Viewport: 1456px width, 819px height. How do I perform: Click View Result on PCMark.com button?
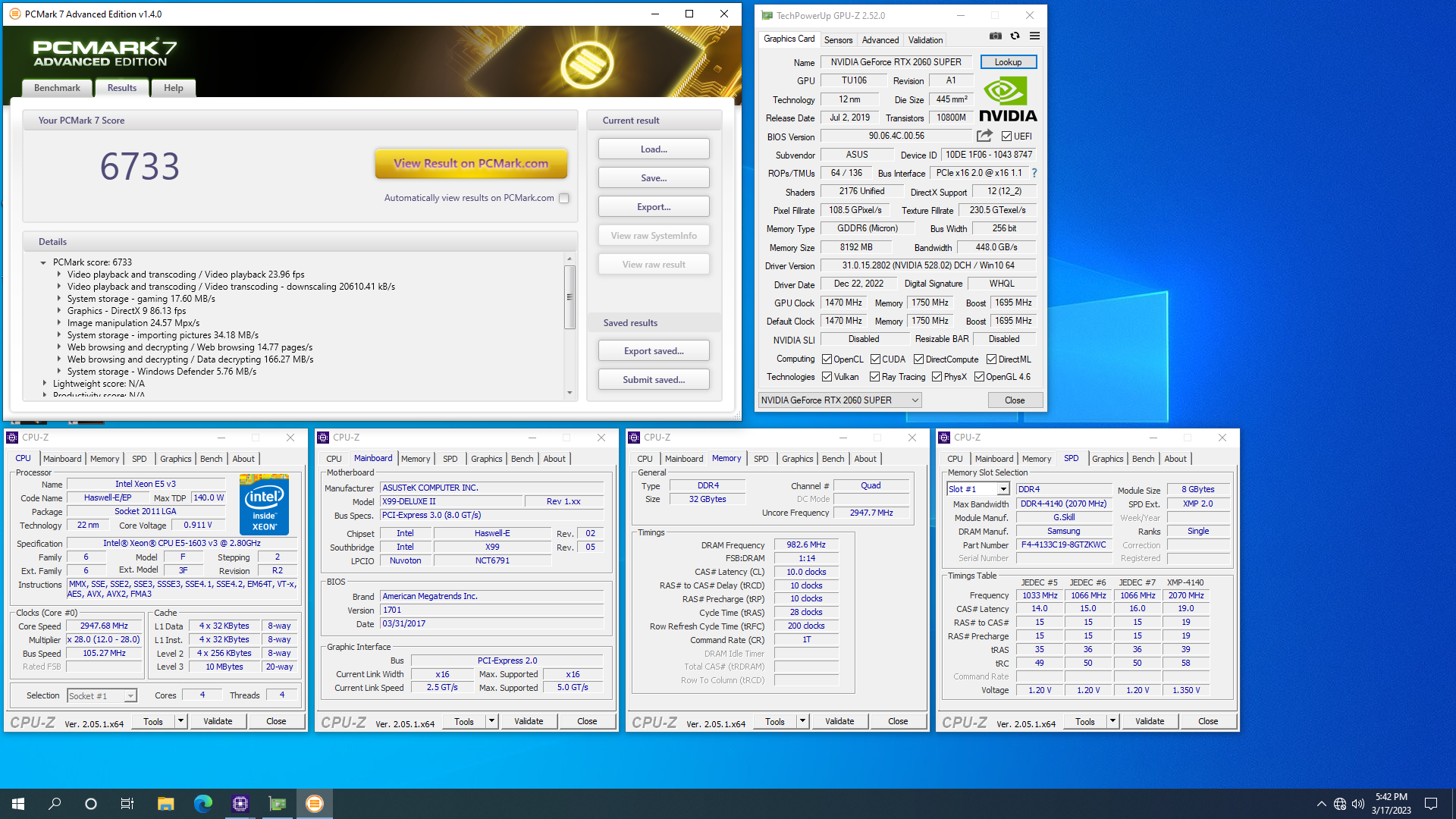[471, 164]
